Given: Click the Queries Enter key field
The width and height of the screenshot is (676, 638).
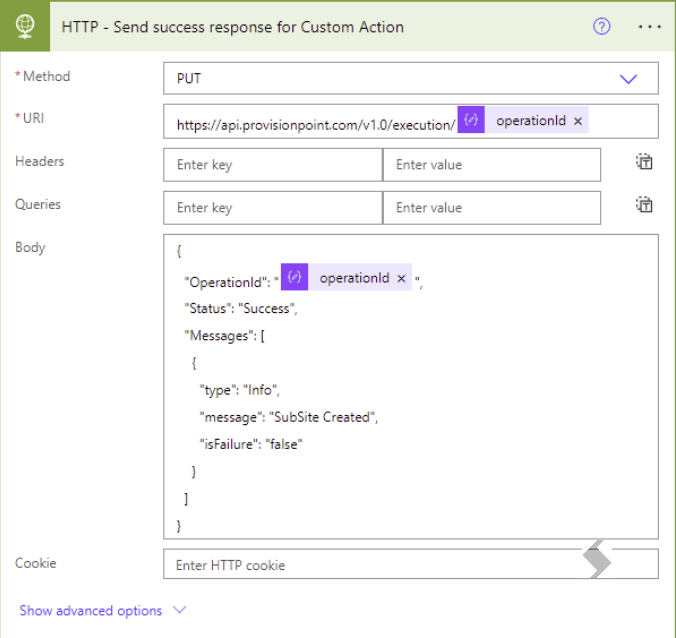Looking at the screenshot, I should coord(273,208).
